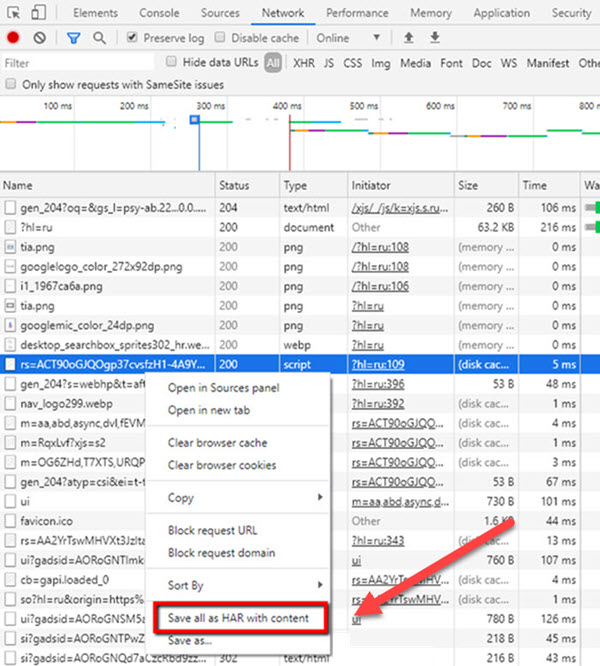The image size is (600, 666).
Task: Open the Performance tab
Action: point(357,13)
